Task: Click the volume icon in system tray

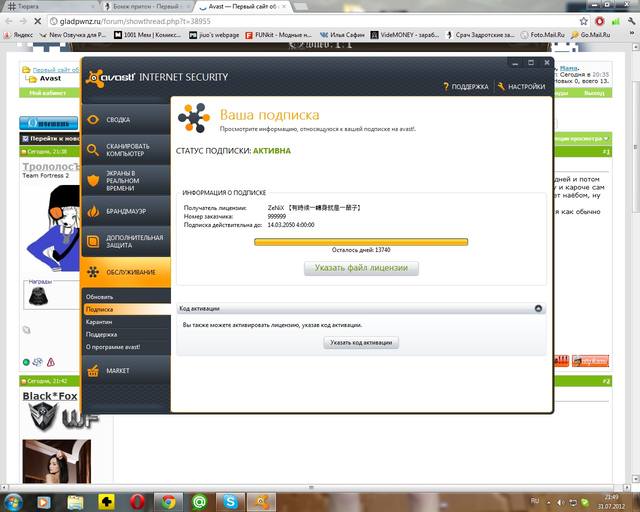Action: [x=561, y=503]
